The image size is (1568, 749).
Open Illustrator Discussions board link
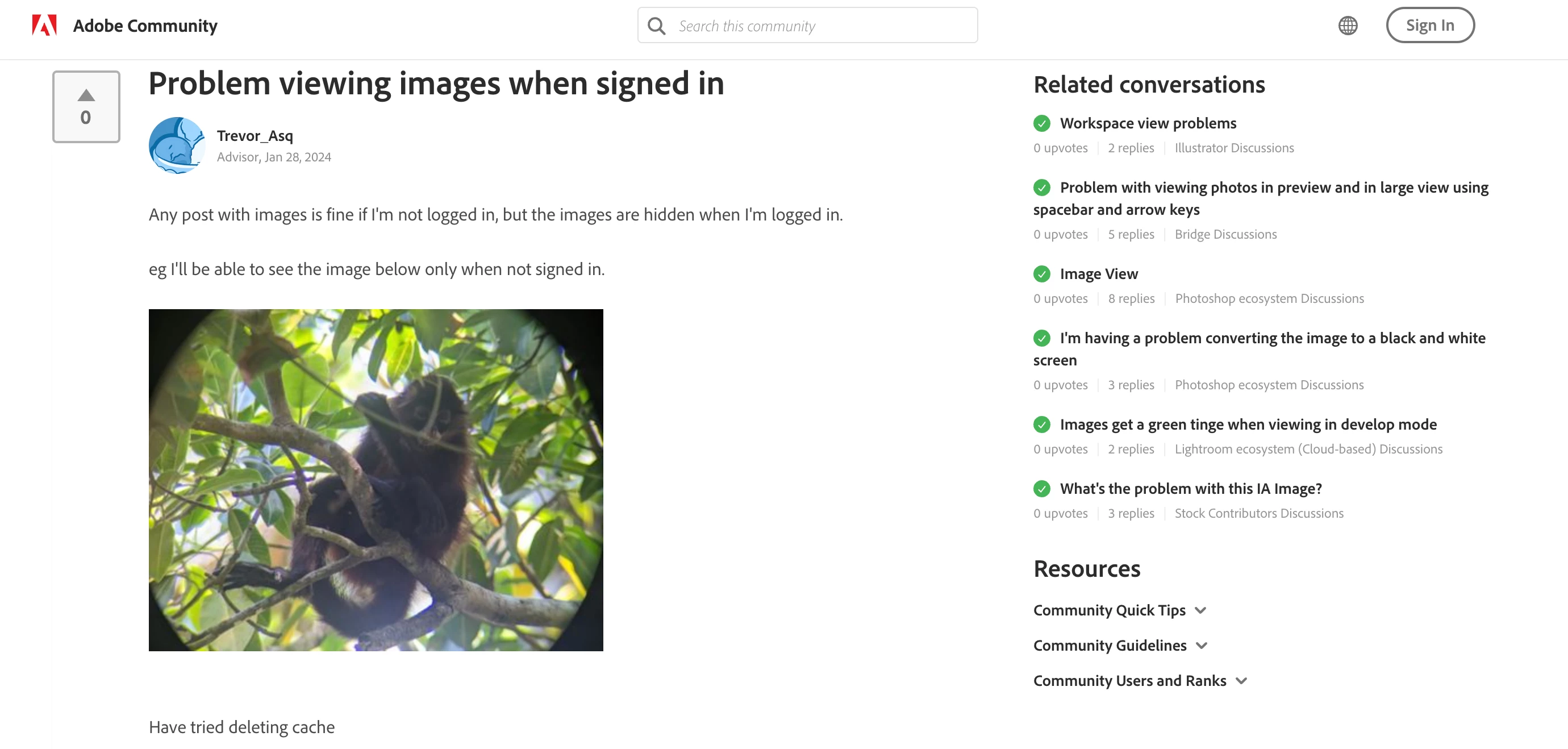(x=1234, y=148)
